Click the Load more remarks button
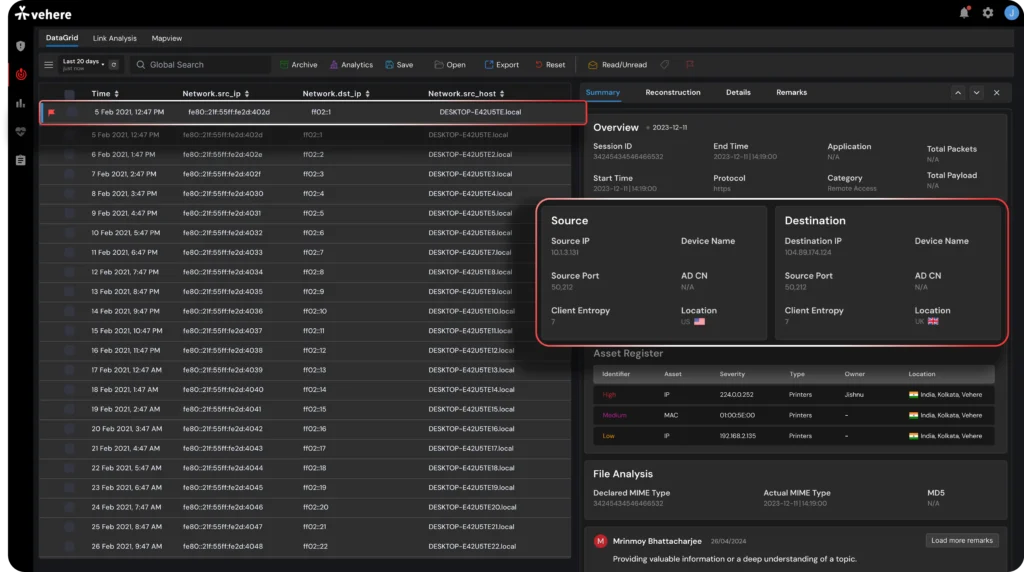This screenshot has height=572, width=1024. pyautogui.click(x=961, y=541)
